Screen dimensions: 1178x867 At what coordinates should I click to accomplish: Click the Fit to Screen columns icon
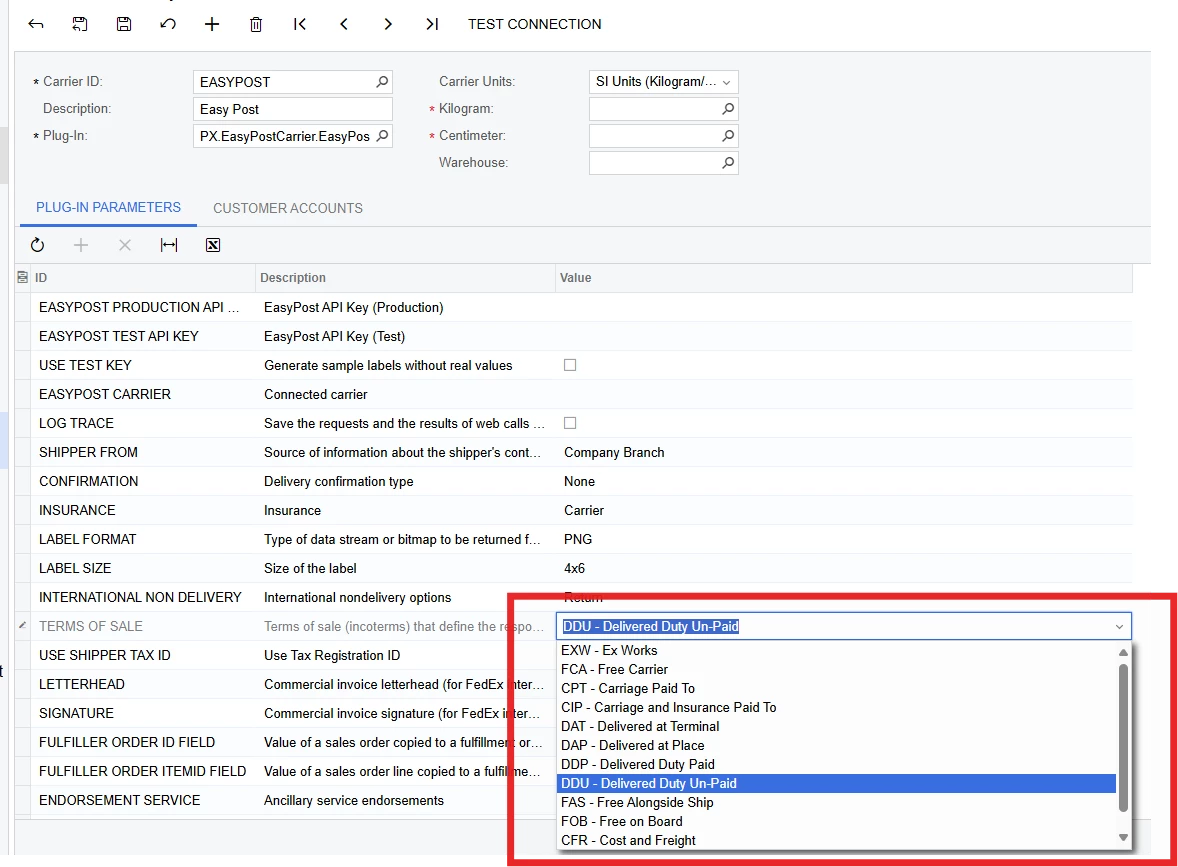169,245
